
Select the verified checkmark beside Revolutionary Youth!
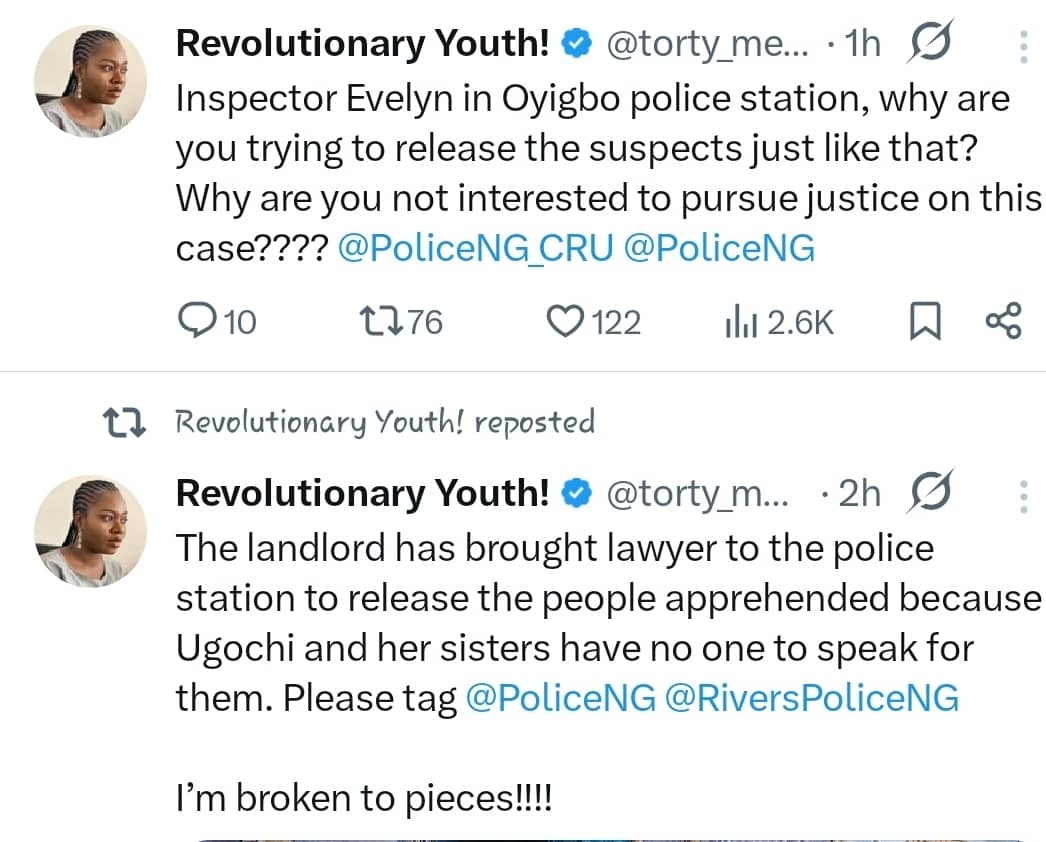(x=575, y=42)
